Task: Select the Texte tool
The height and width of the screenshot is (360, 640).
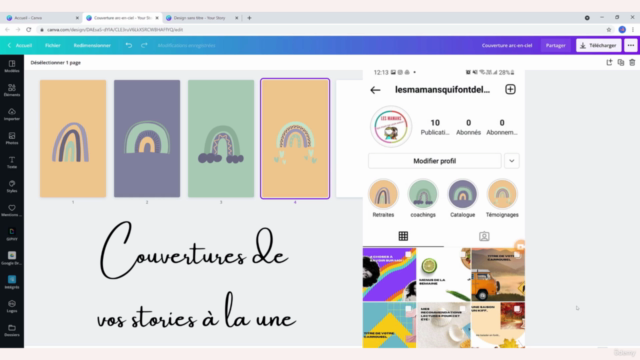Action: [x=12, y=162]
